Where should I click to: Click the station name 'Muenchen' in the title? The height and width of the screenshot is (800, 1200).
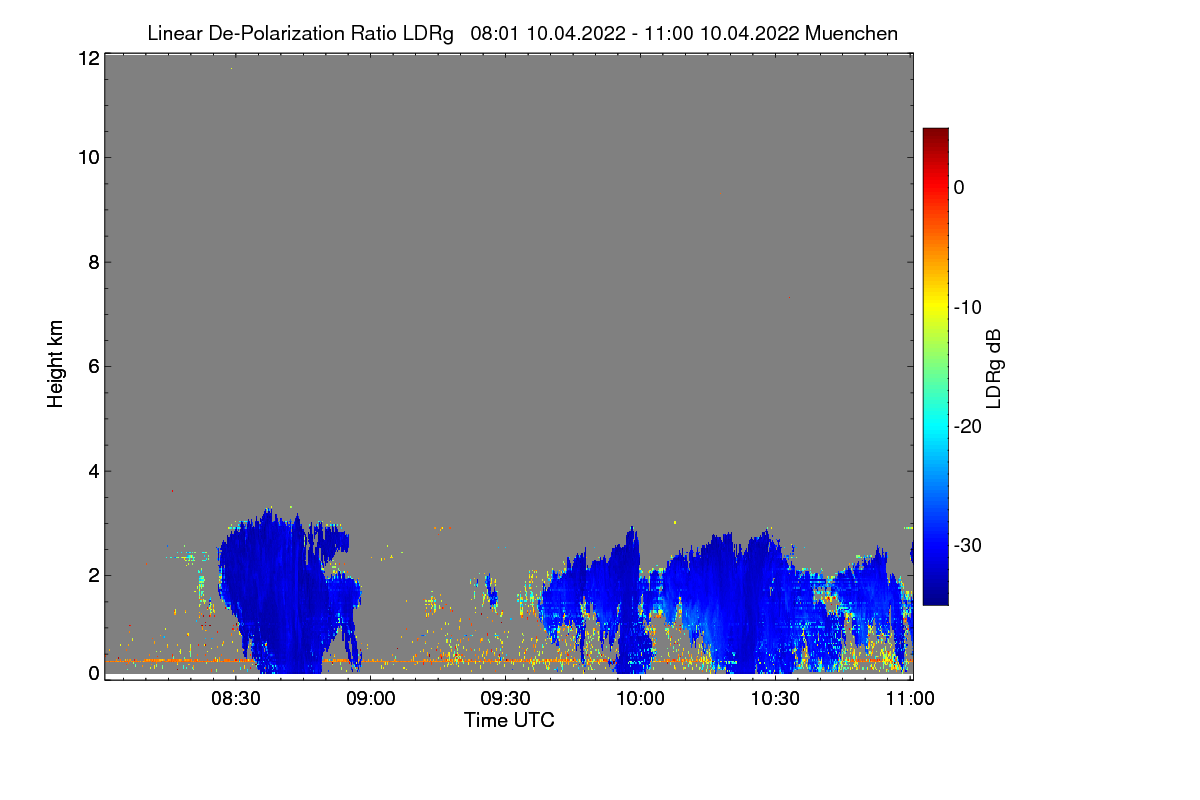pyautogui.click(x=851, y=34)
